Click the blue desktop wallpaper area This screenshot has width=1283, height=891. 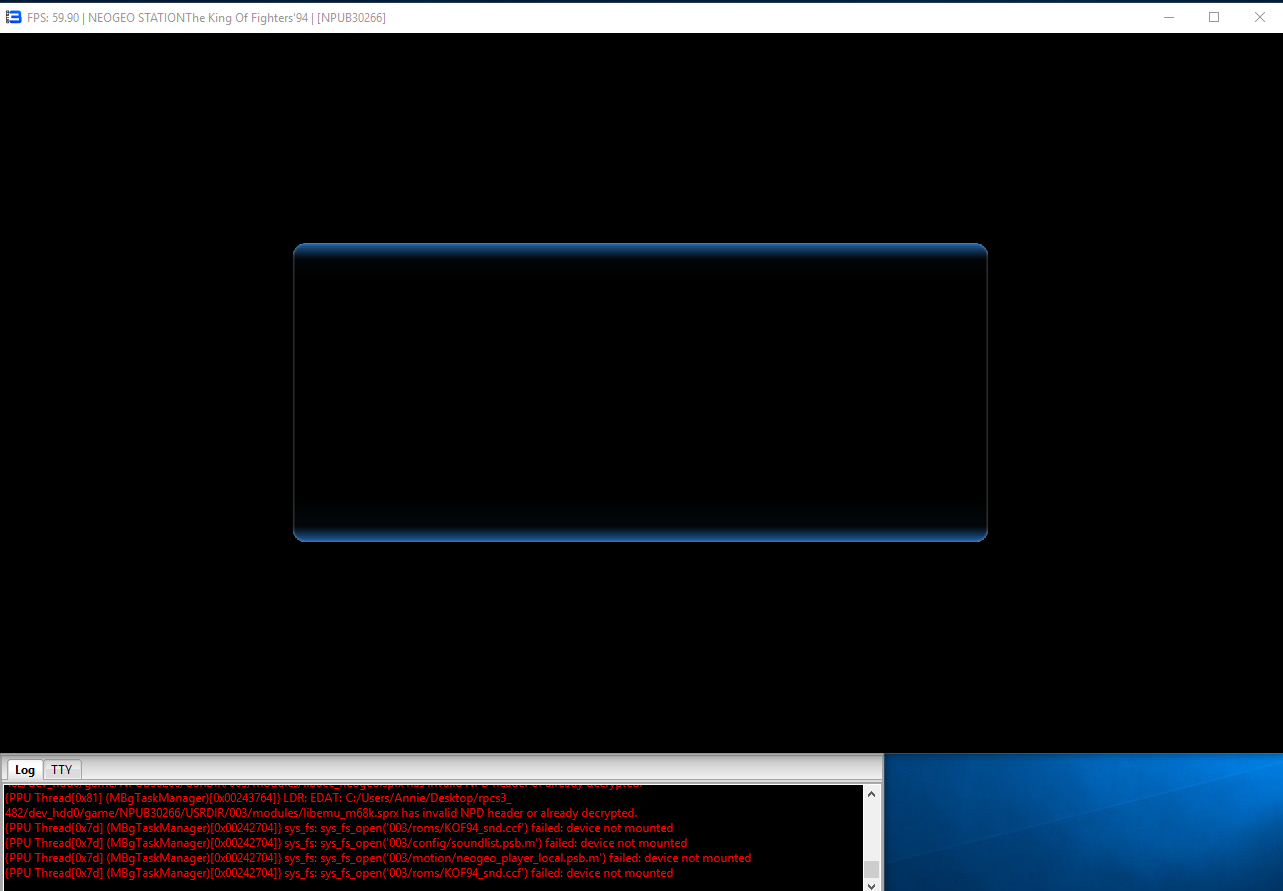coord(1082,822)
